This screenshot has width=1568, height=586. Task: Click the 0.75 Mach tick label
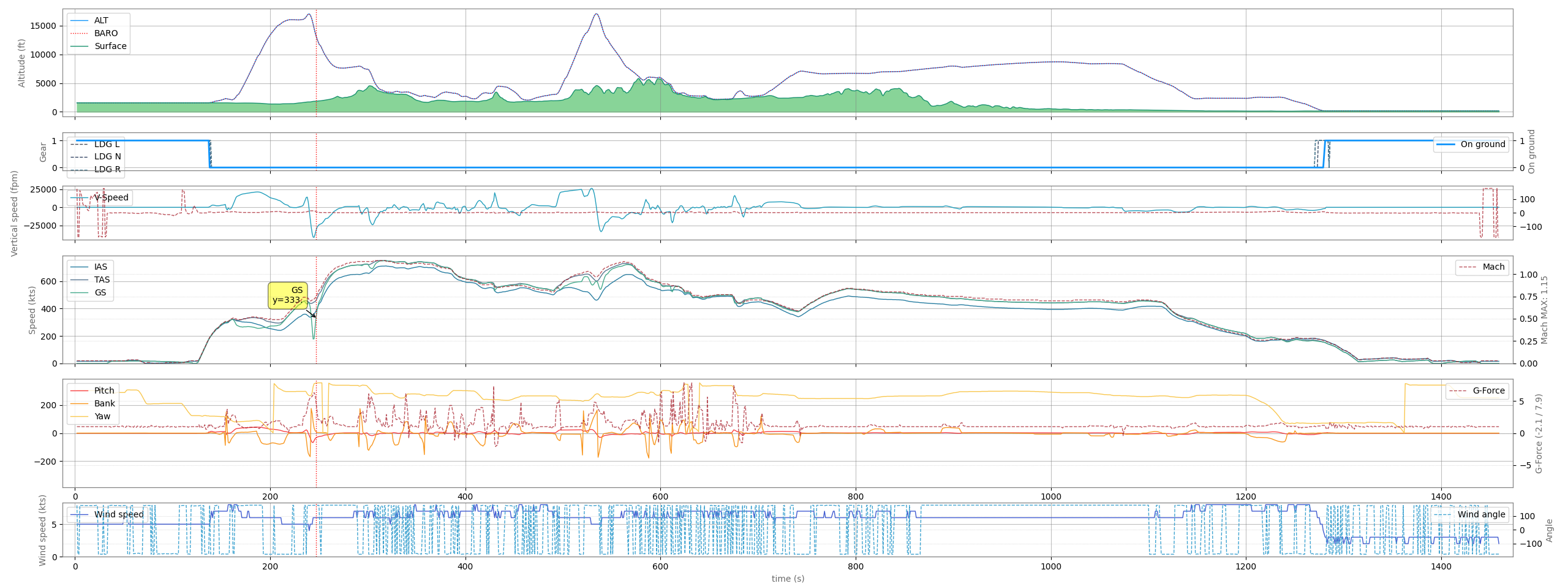(1528, 297)
